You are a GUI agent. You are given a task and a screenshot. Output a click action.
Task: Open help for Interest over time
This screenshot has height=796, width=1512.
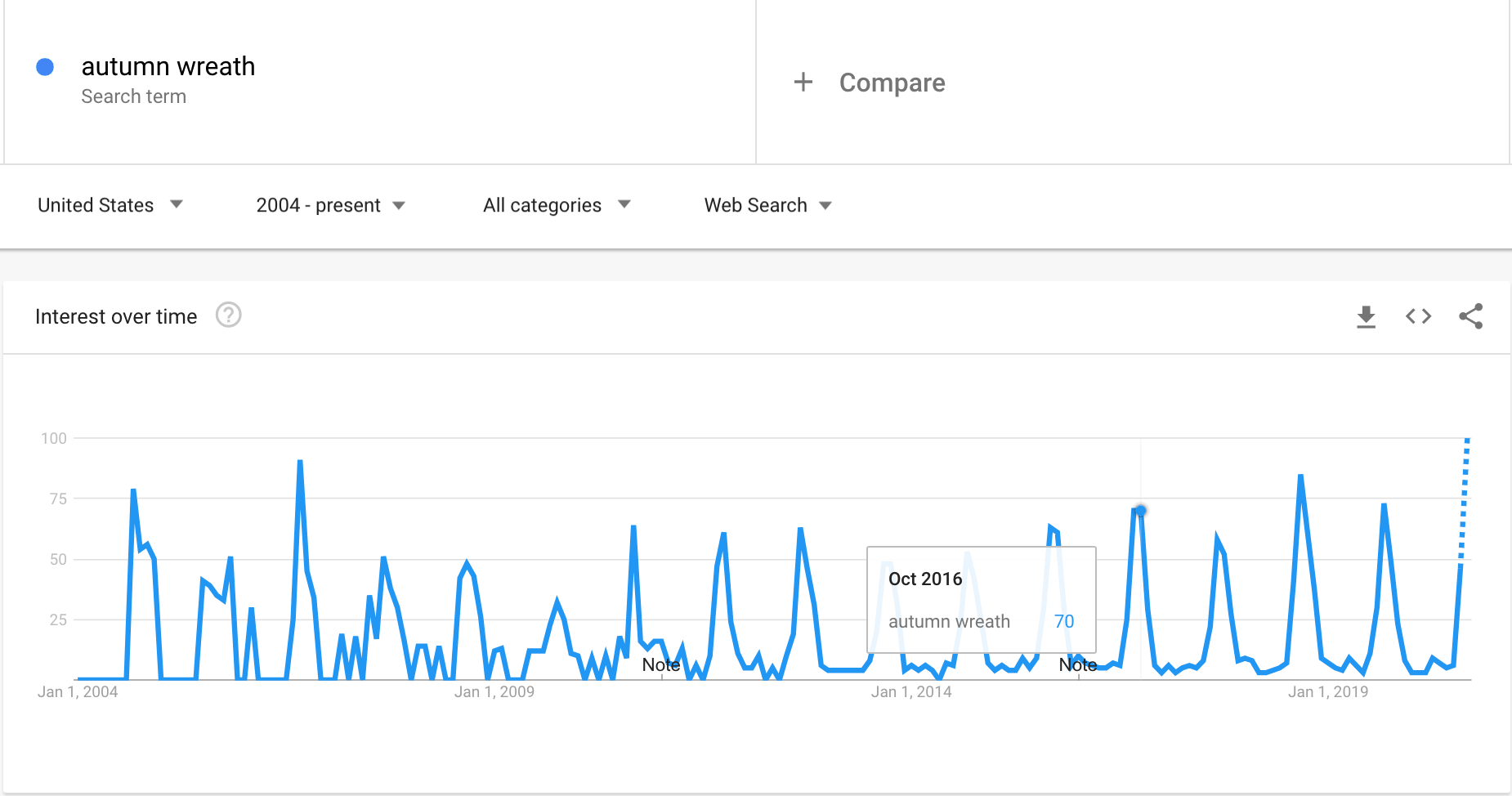[228, 315]
